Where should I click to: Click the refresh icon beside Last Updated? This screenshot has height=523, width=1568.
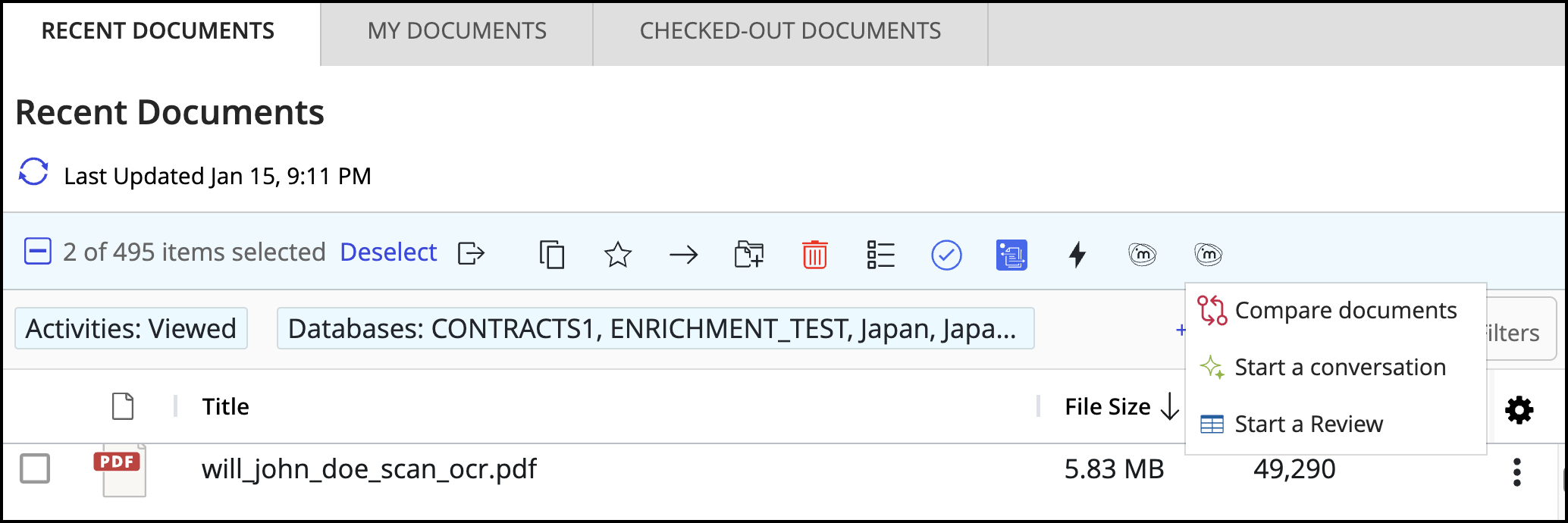point(33,172)
